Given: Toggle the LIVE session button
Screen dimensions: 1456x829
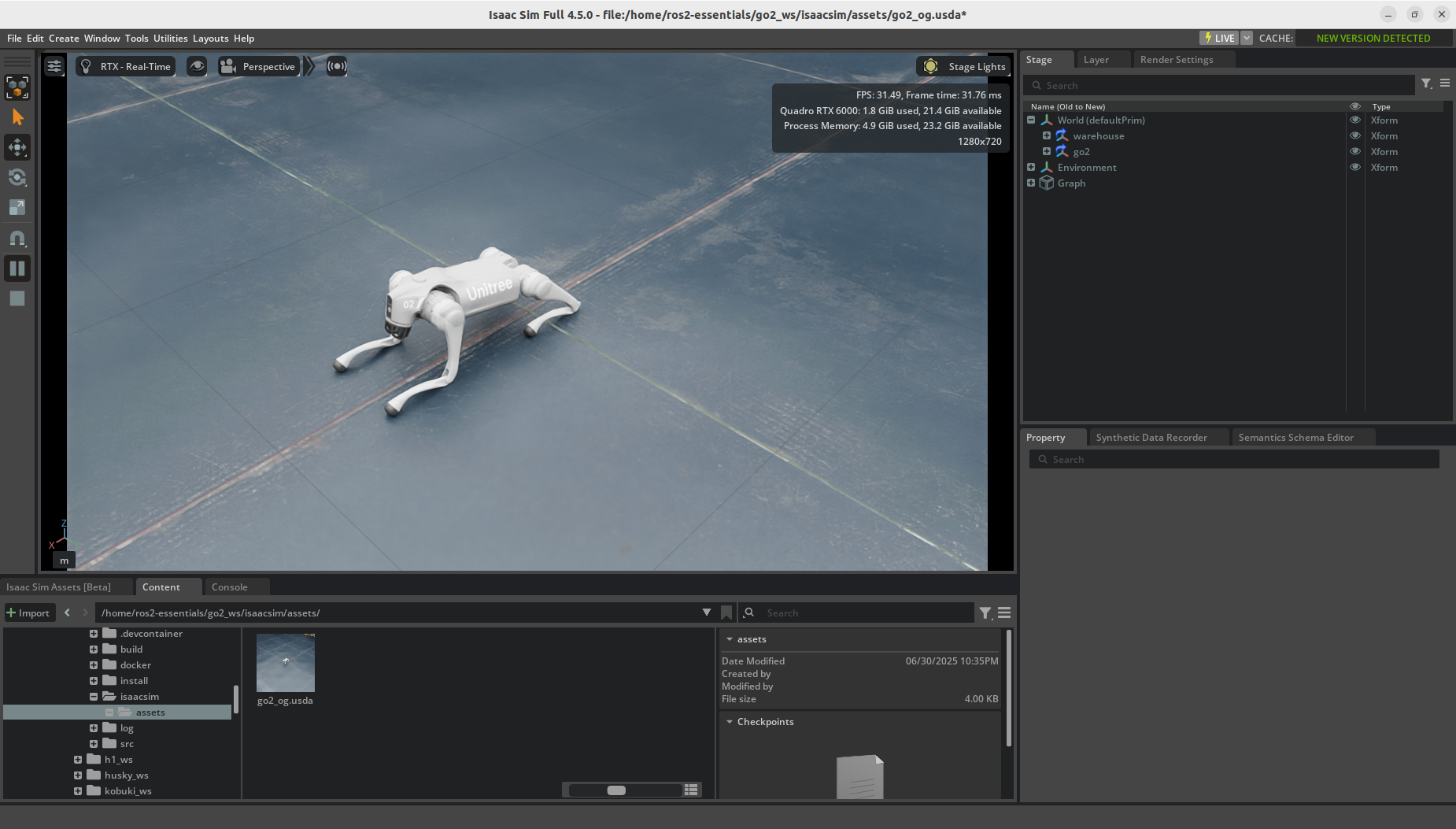Looking at the screenshot, I should [x=1219, y=38].
